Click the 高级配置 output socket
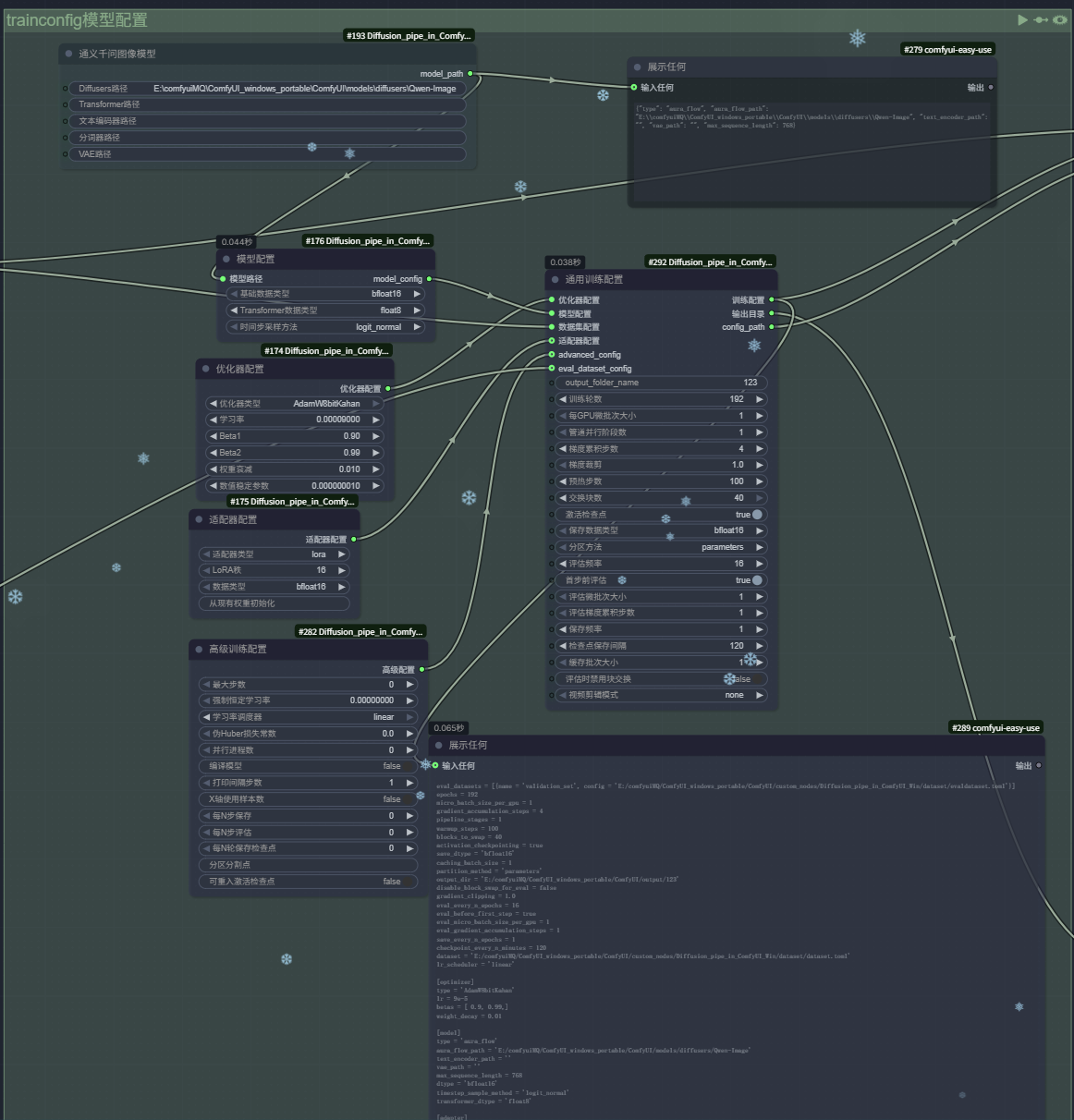The image size is (1074, 1120). click(421, 669)
